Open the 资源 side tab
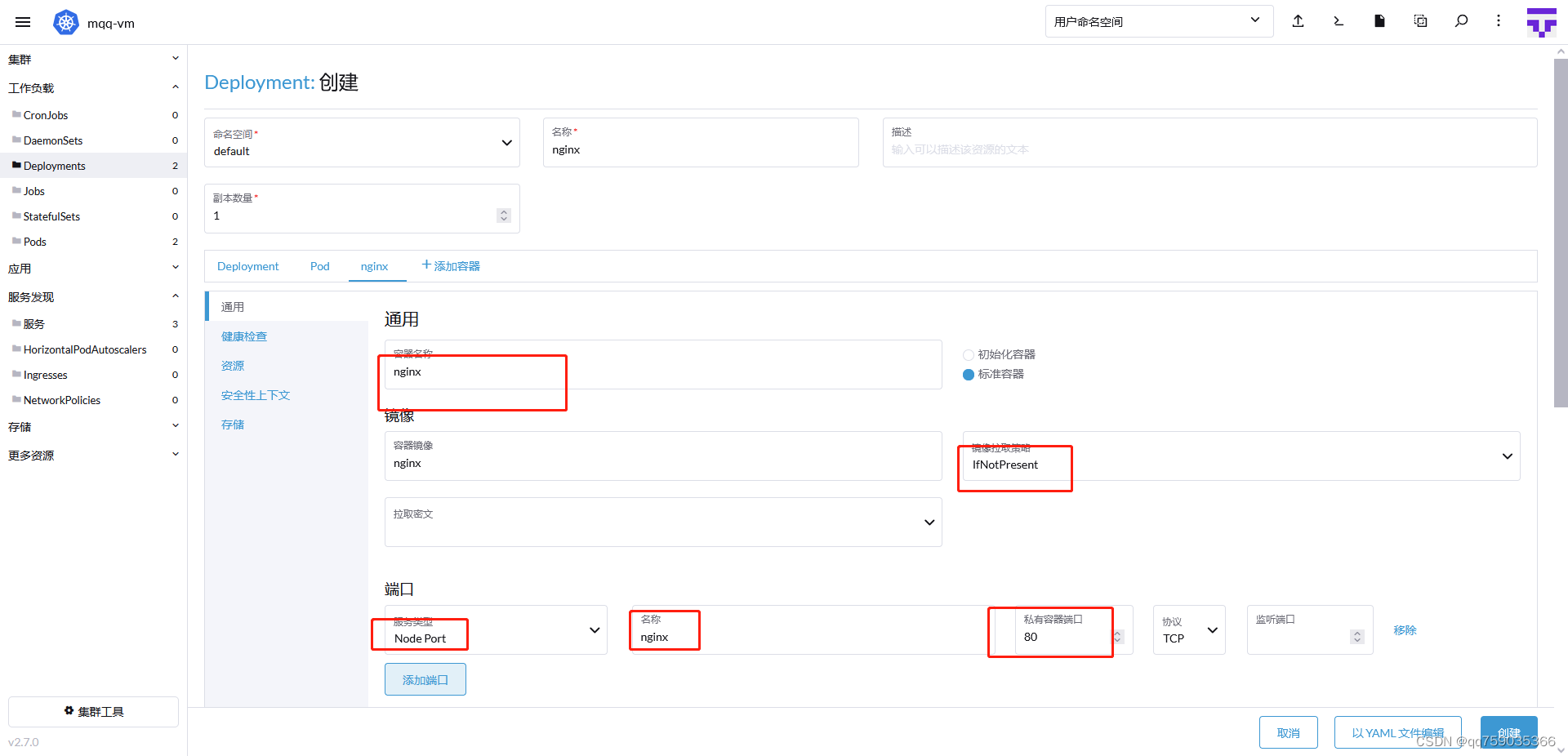1568x756 pixels. point(287,365)
